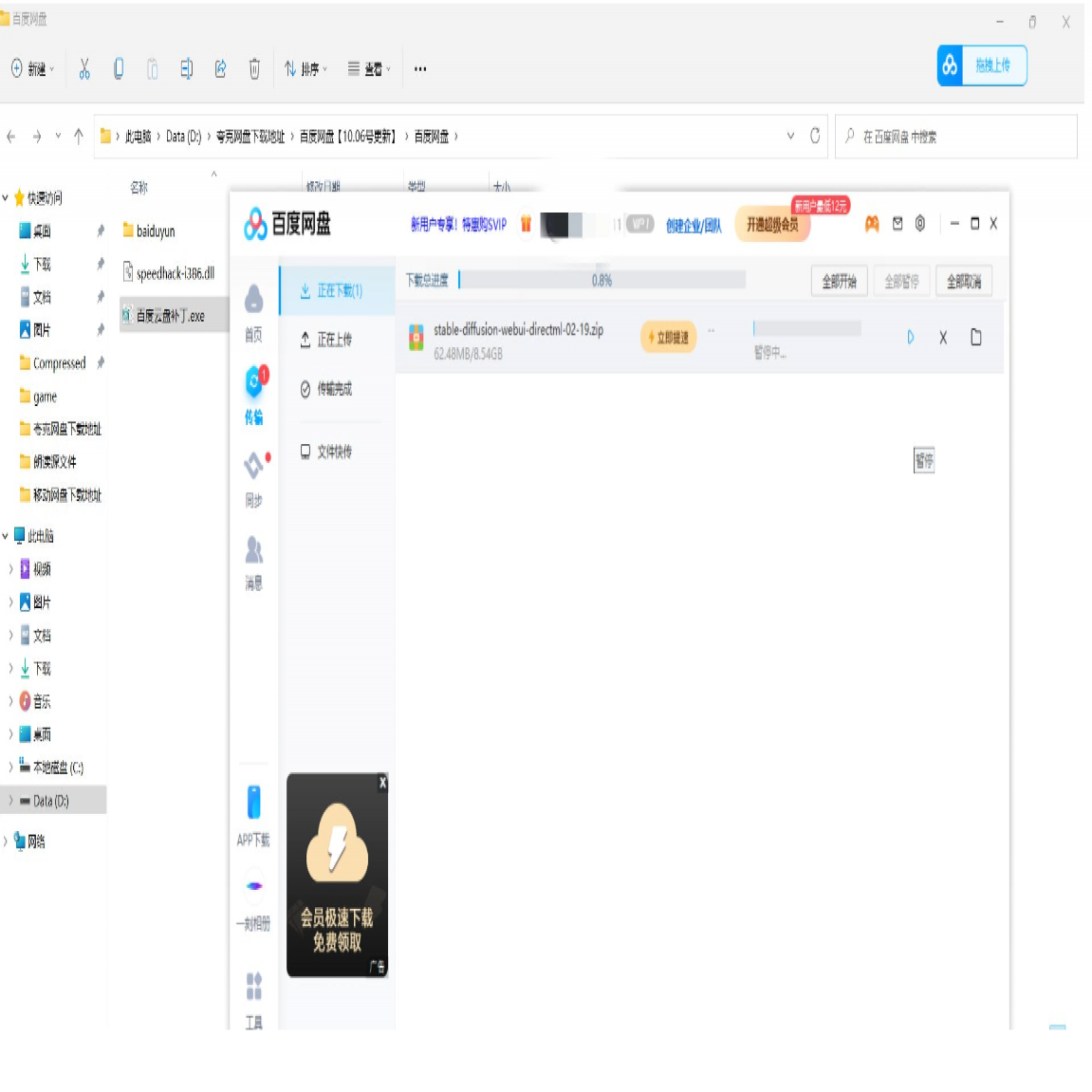
Task: Switch to the 正在下载(1) tab
Action: pos(339,290)
